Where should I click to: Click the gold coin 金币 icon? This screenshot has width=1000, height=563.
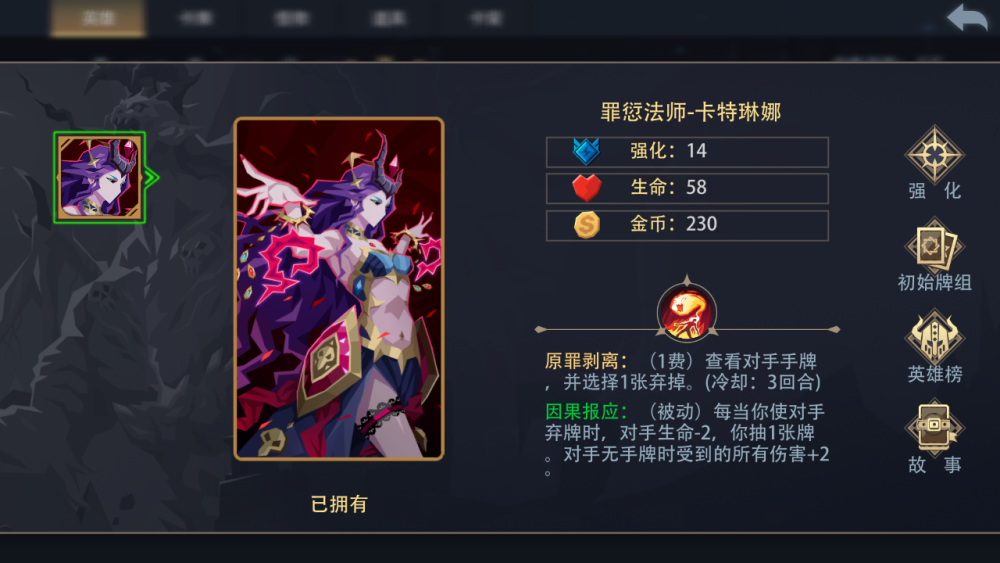(x=586, y=224)
